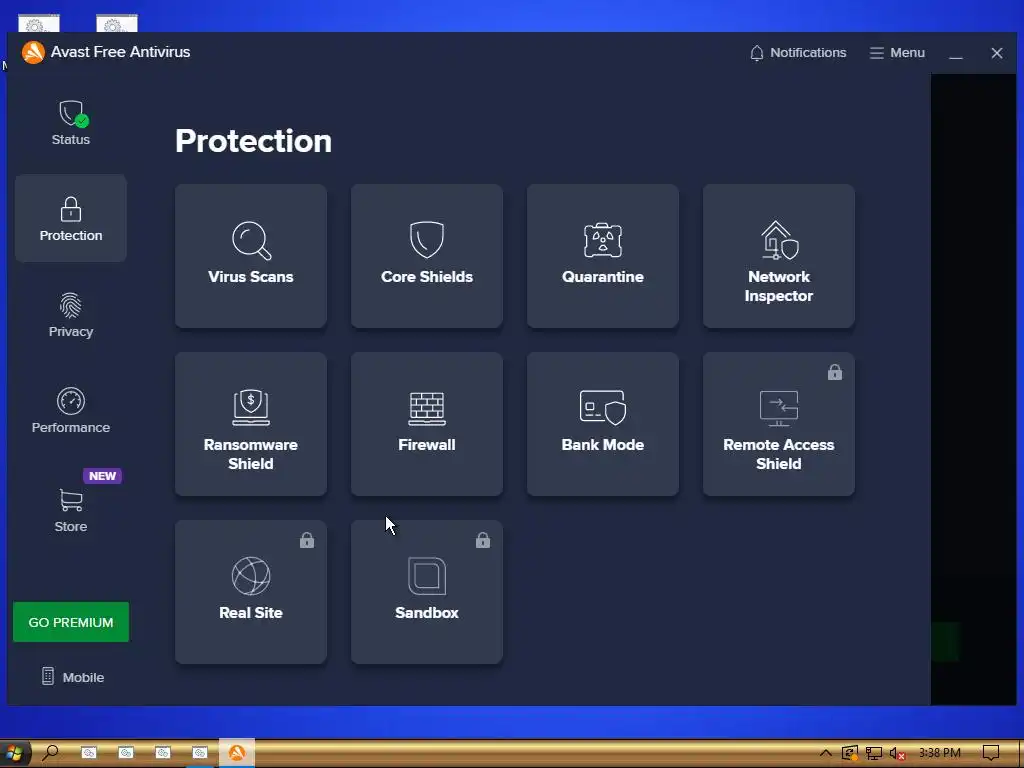Open the hamburger Menu

point(897,53)
